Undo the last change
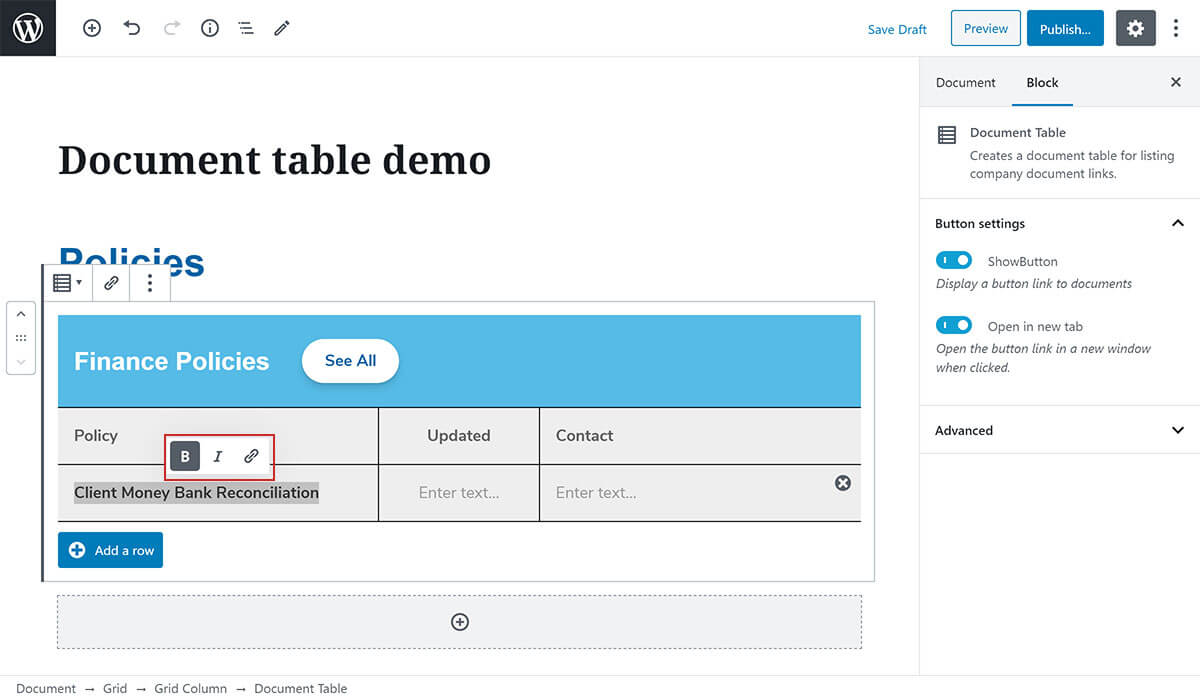This screenshot has width=1200, height=700. coord(132,29)
